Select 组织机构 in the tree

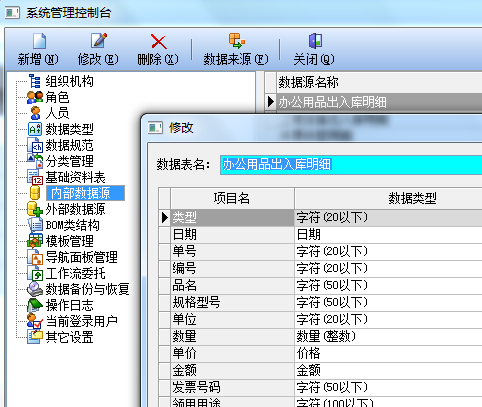69,81
